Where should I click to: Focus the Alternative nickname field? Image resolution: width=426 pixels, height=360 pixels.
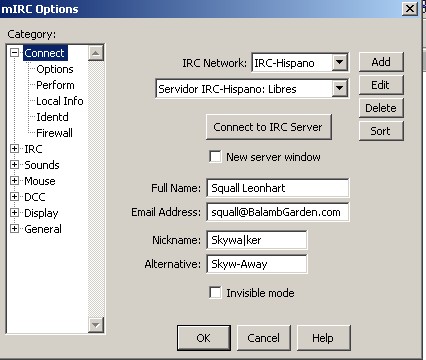pyautogui.click(x=256, y=264)
